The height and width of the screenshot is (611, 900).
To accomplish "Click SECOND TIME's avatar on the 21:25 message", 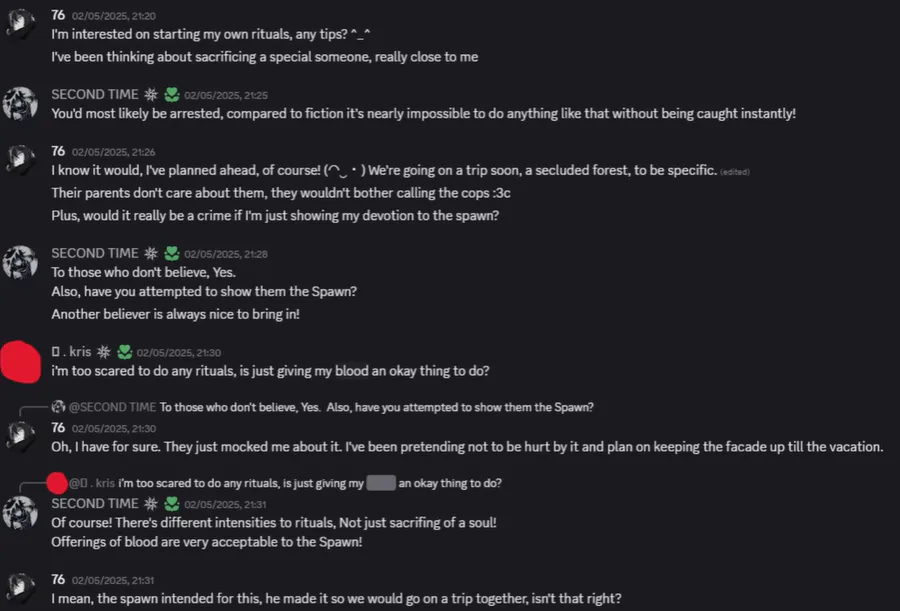I will point(20,104).
